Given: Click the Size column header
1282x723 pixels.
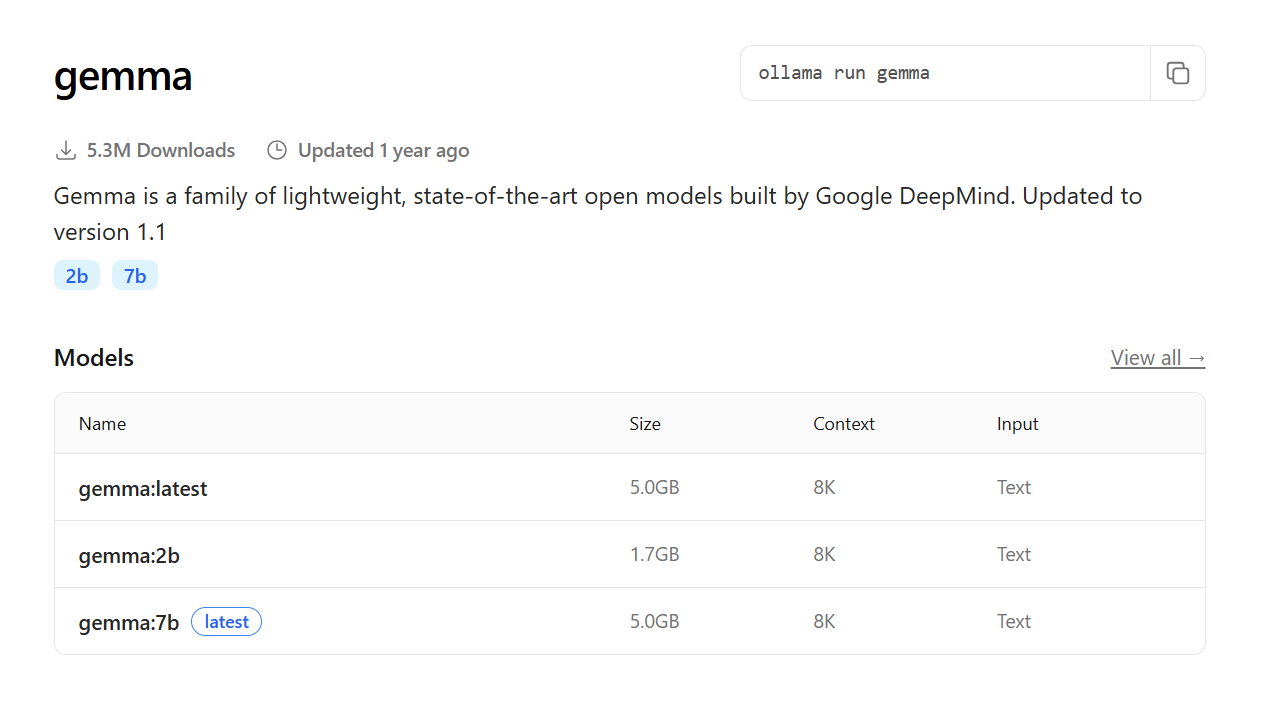Looking at the screenshot, I should [x=645, y=424].
